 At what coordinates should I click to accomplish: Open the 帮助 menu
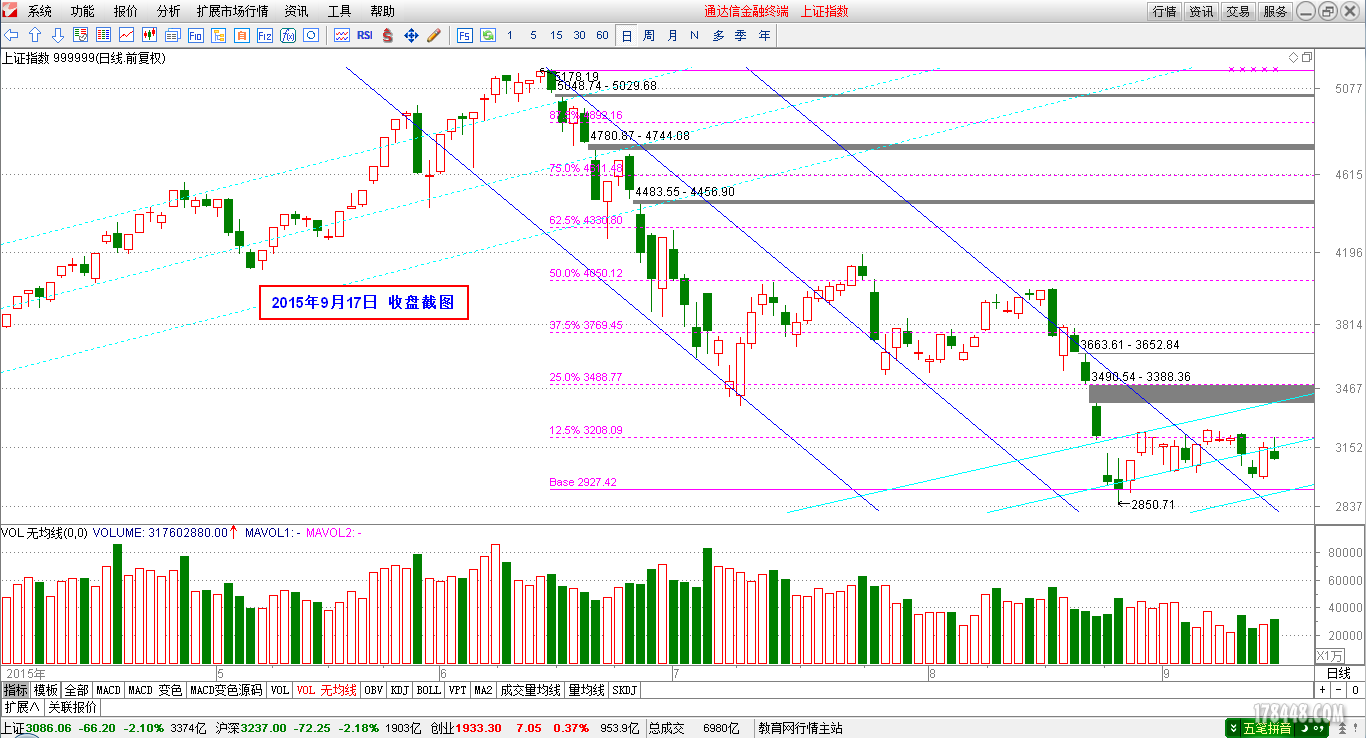tap(382, 11)
